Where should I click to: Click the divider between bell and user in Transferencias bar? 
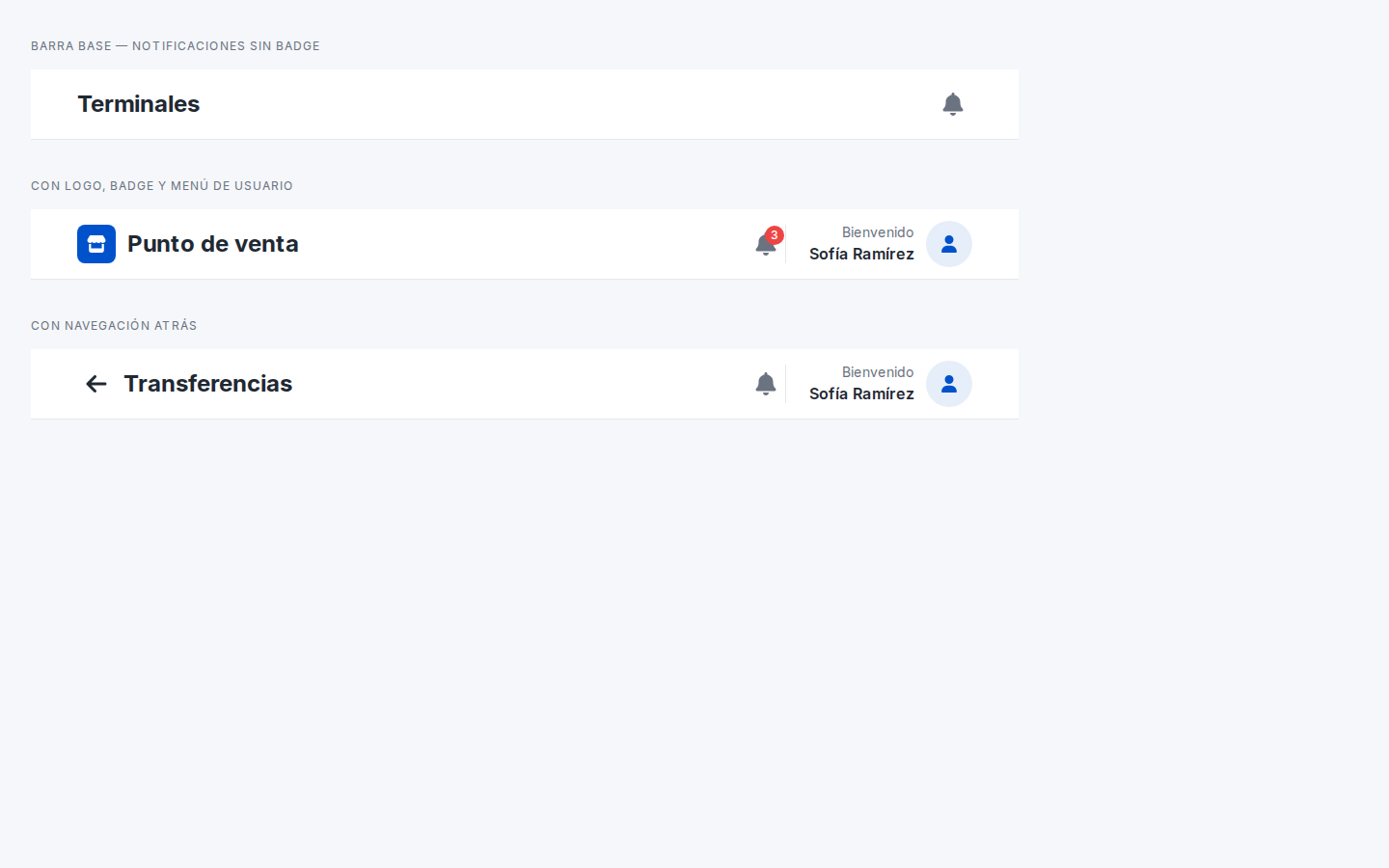coord(785,384)
